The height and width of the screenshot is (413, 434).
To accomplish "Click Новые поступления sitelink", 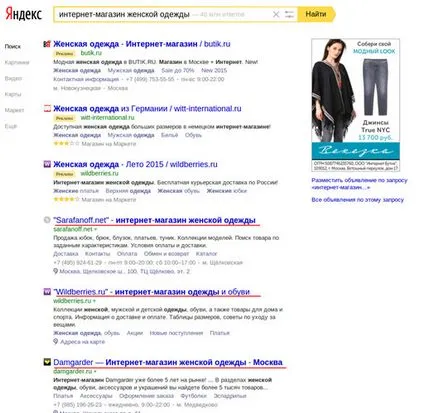I will [x=176, y=333].
